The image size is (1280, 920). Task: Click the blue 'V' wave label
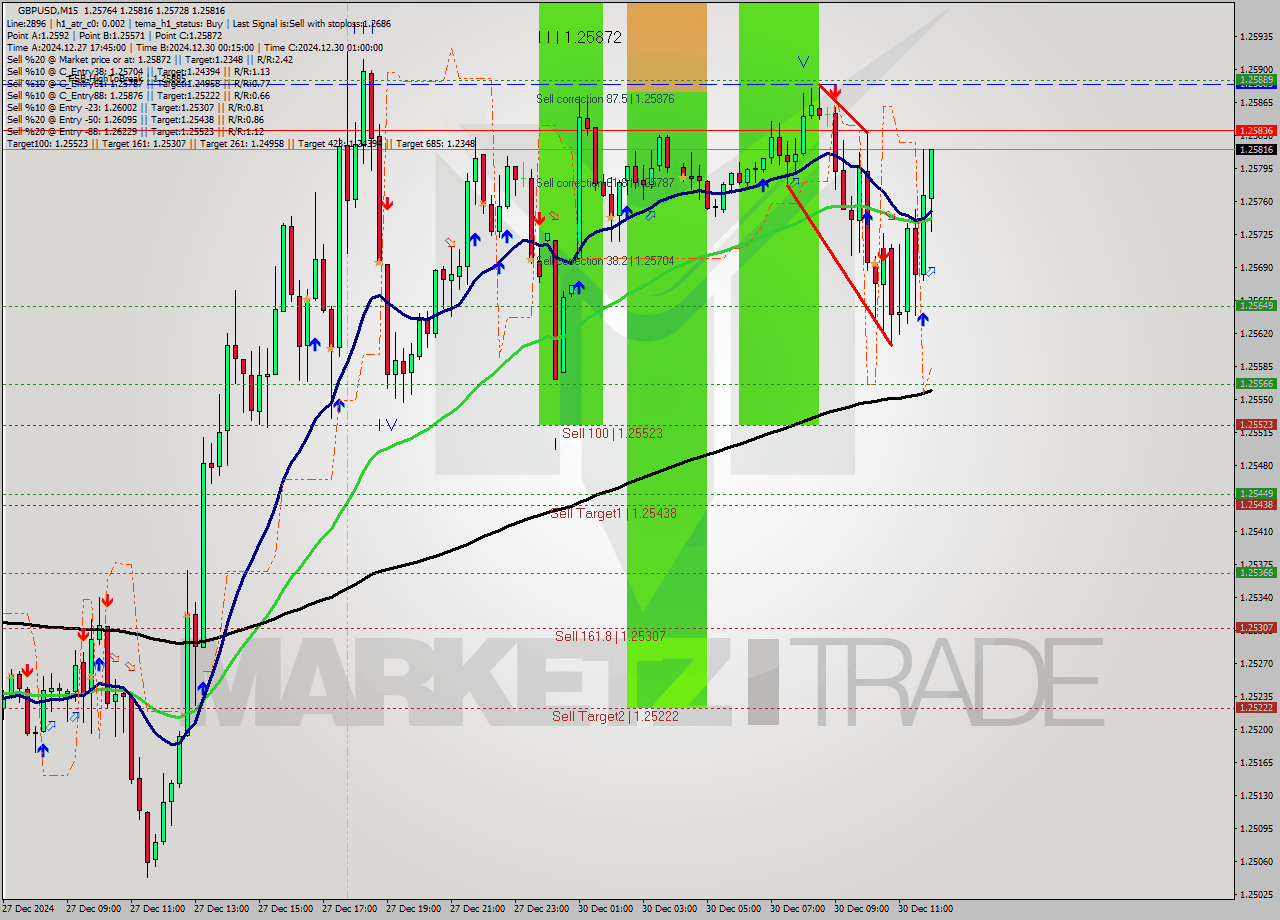tap(803, 62)
